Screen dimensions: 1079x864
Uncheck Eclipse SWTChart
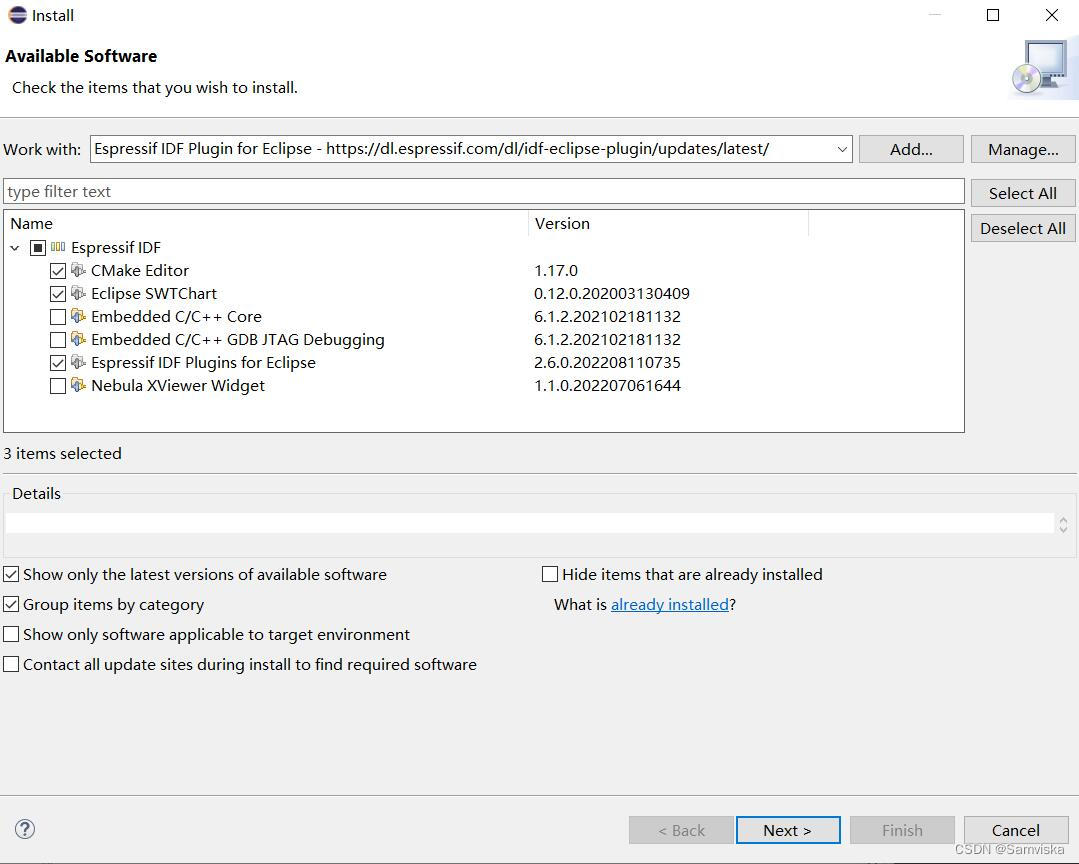click(x=57, y=293)
